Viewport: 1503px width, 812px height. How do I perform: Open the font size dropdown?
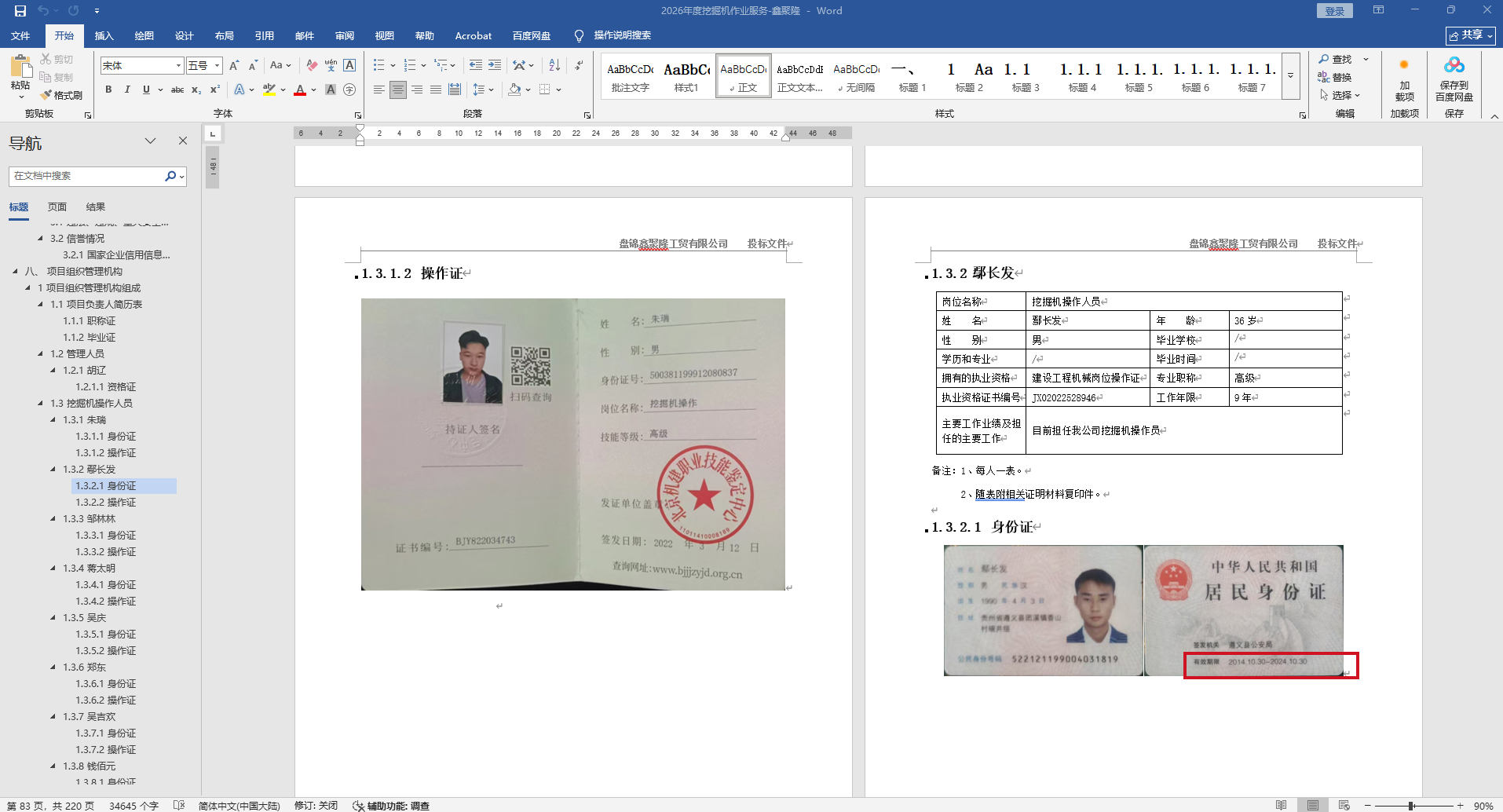tap(218, 66)
